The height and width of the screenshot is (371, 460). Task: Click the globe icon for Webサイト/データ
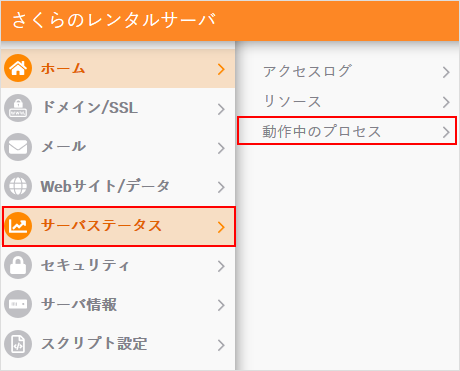(x=18, y=186)
